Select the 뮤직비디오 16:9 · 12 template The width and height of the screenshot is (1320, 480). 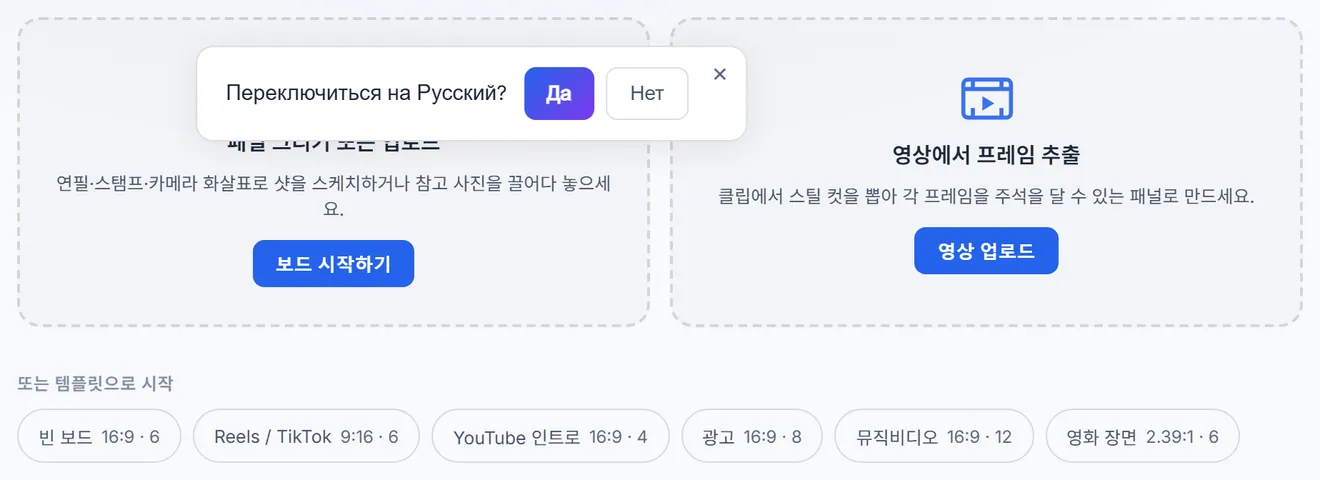coord(934,436)
